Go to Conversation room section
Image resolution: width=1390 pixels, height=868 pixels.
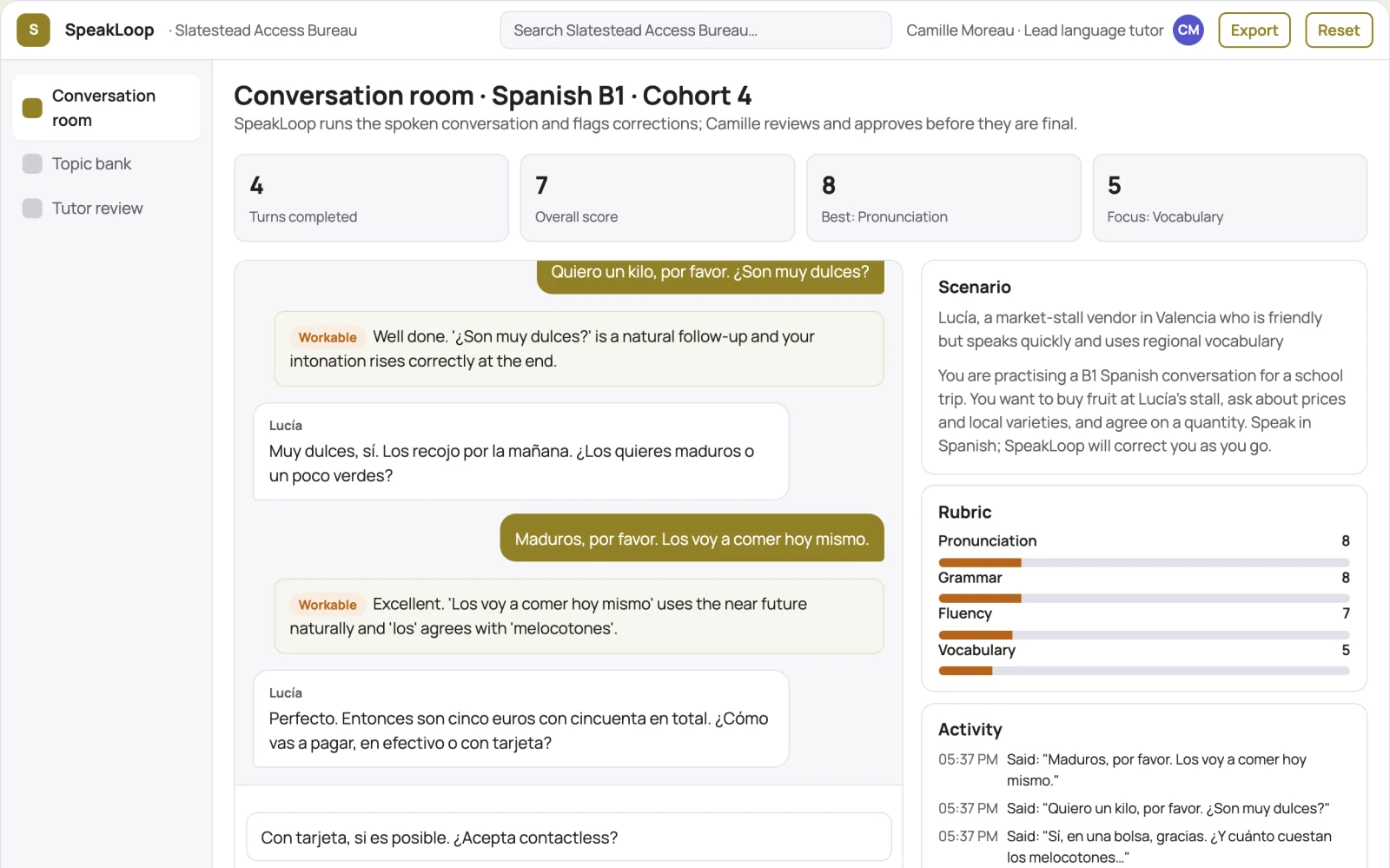106,108
